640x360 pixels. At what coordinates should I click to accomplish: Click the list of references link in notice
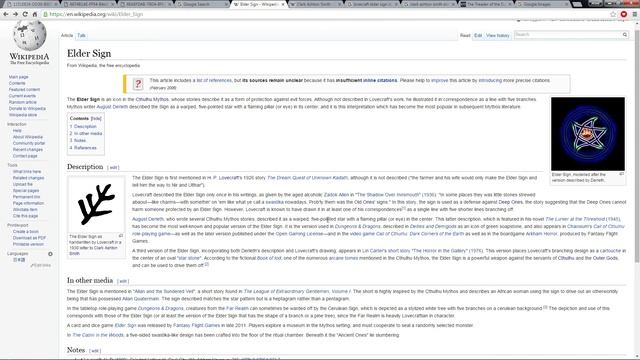tap(214, 81)
